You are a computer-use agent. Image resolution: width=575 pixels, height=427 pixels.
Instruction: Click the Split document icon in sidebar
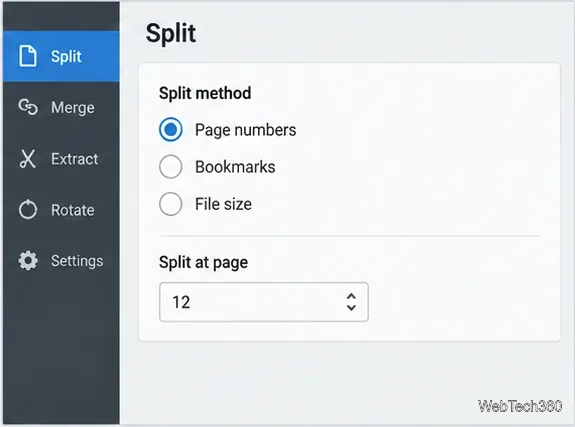(x=28, y=56)
